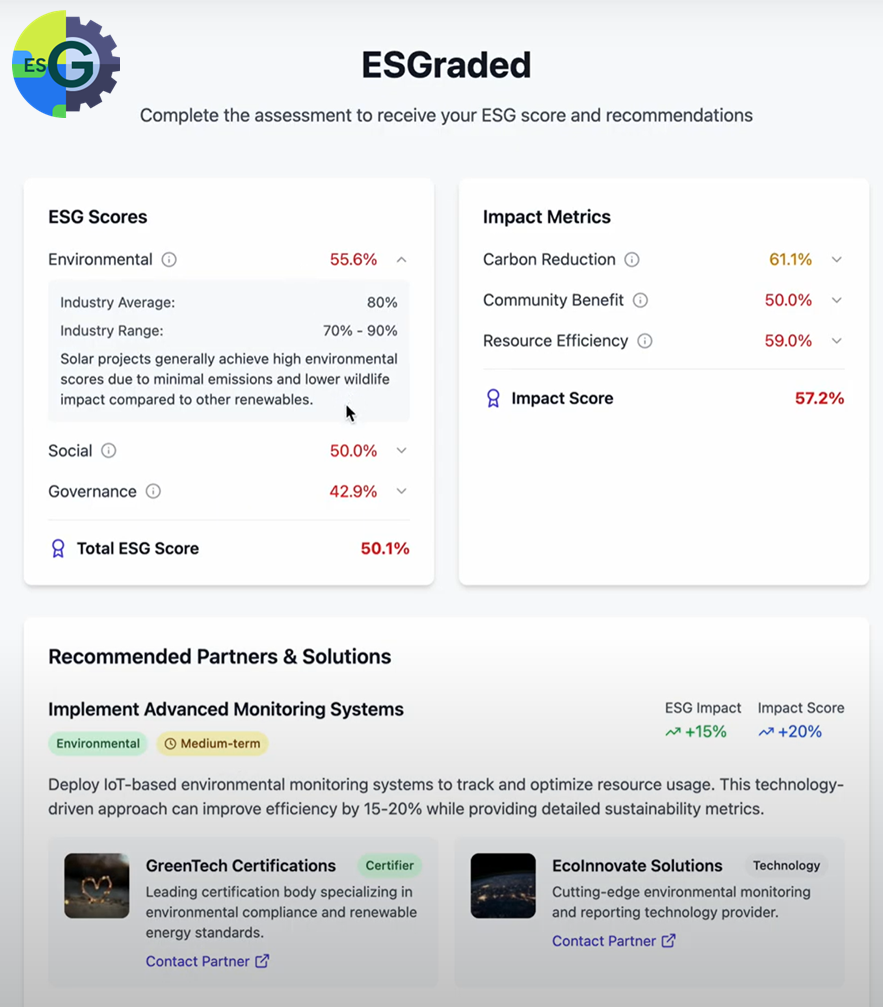Screen dimensions: 883x1007
Task: Expand the Community Benefit metric
Action: [836, 300]
